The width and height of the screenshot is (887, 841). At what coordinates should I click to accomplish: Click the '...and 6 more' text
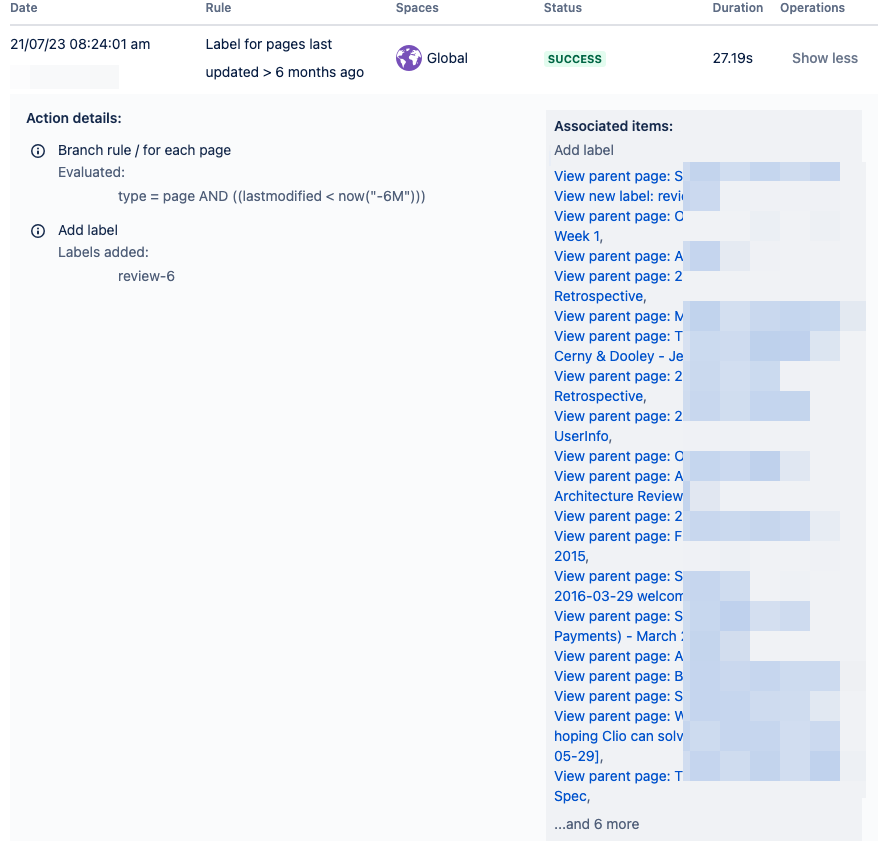596,824
